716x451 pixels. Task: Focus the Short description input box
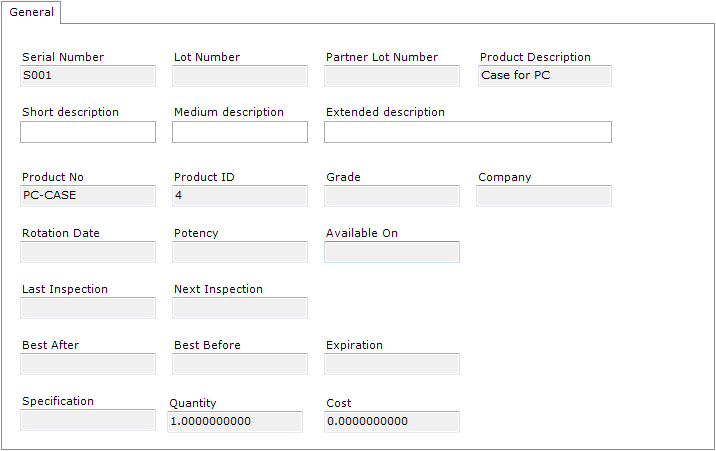coord(88,132)
